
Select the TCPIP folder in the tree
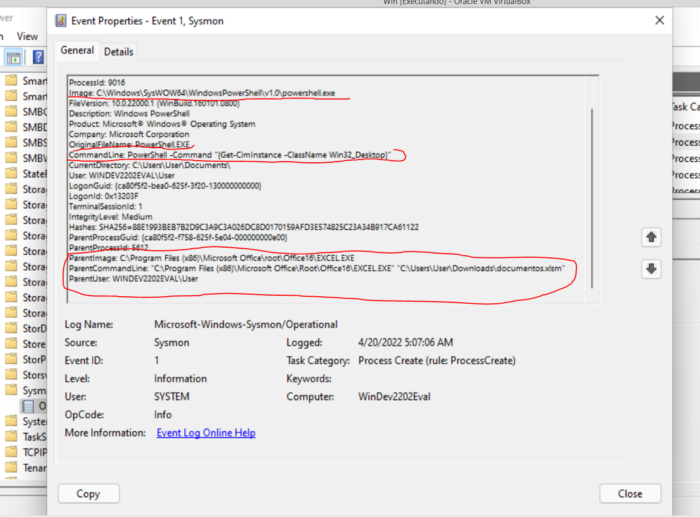pyautogui.click(x=25, y=452)
